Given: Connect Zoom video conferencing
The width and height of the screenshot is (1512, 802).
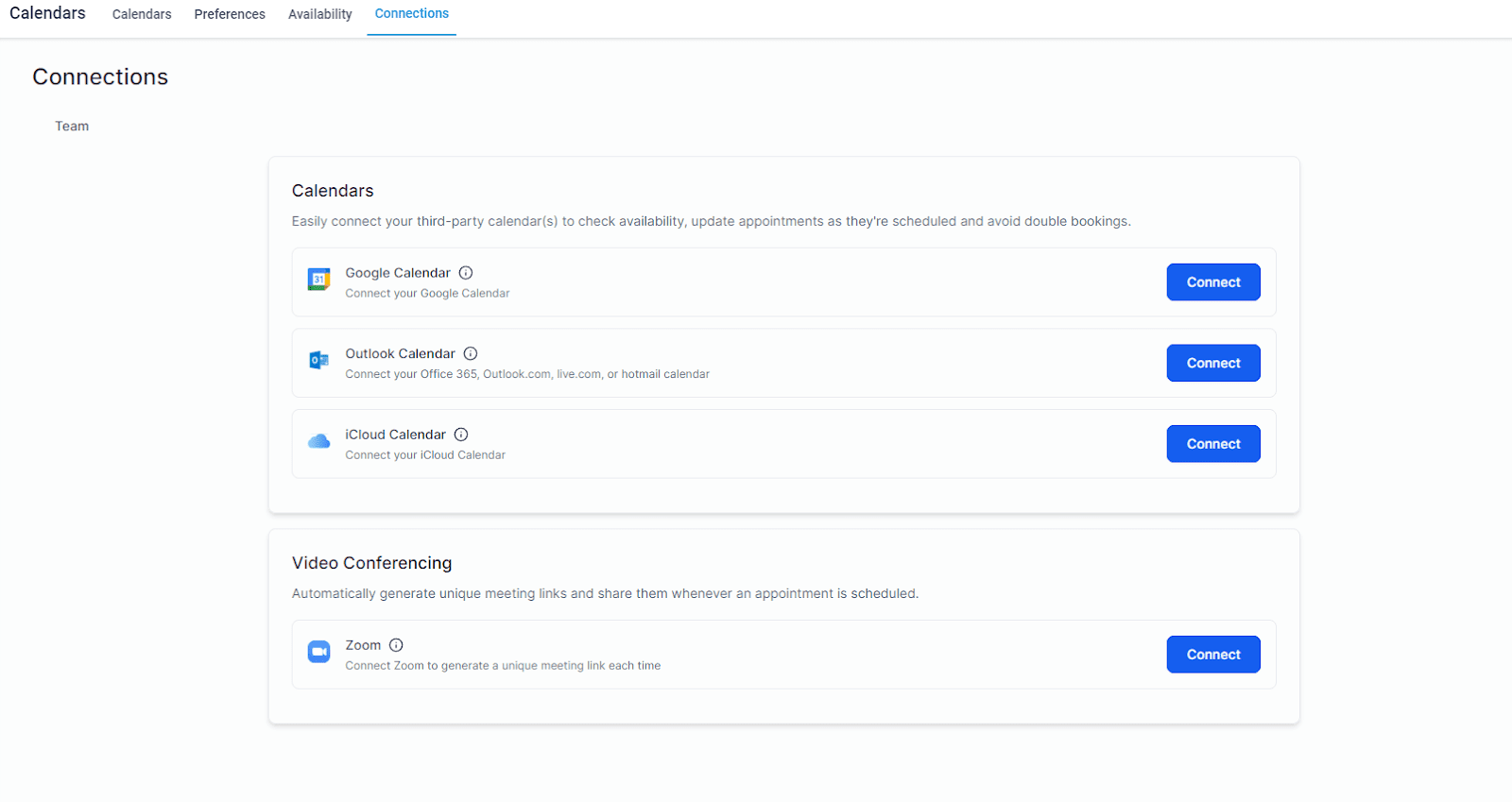Looking at the screenshot, I should pyautogui.click(x=1213, y=655).
